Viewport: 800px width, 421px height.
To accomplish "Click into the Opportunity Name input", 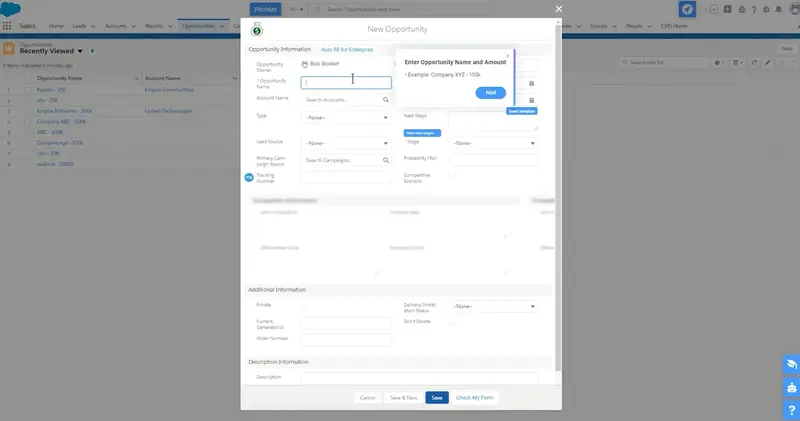I will click(x=346, y=83).
